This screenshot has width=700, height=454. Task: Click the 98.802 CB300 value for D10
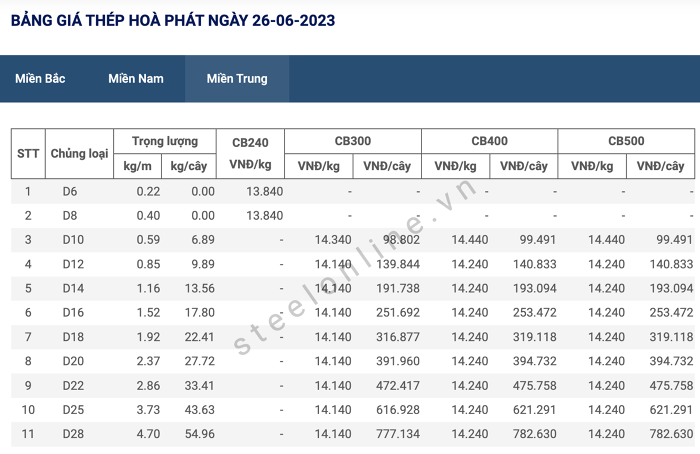(401, 240)
